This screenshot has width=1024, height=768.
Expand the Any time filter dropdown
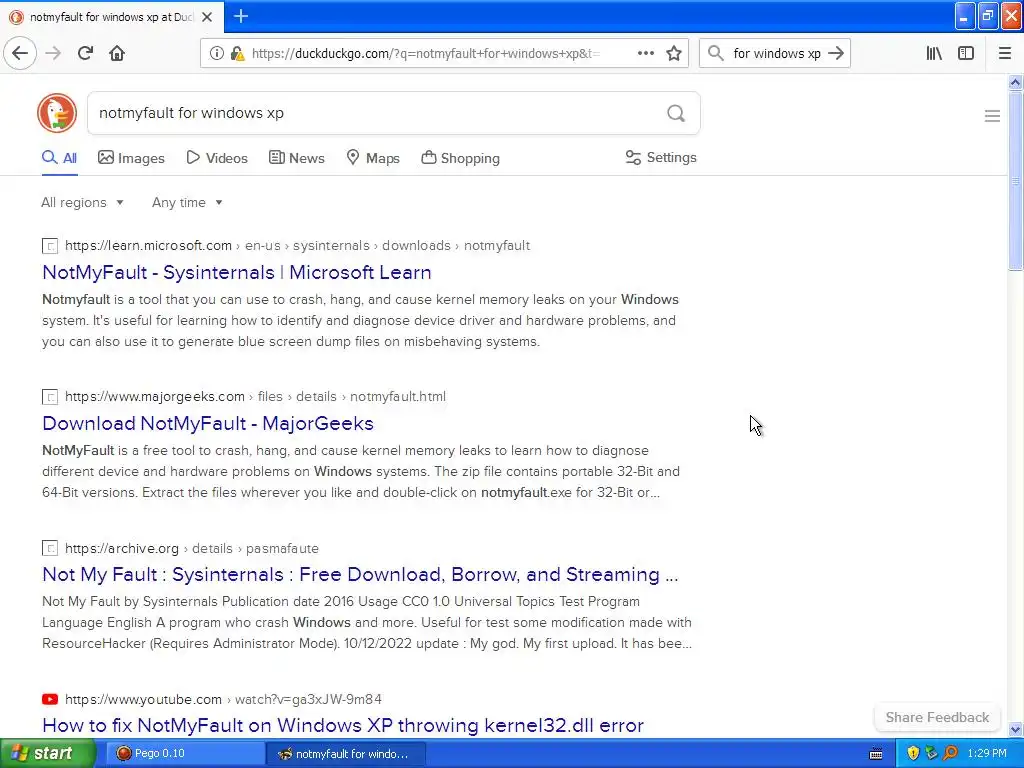click(x=187, y=202)
